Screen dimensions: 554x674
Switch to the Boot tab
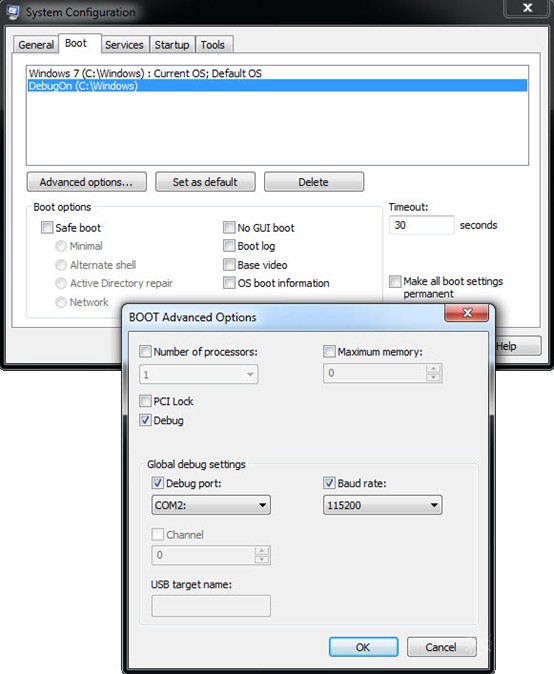click(80, 43)
